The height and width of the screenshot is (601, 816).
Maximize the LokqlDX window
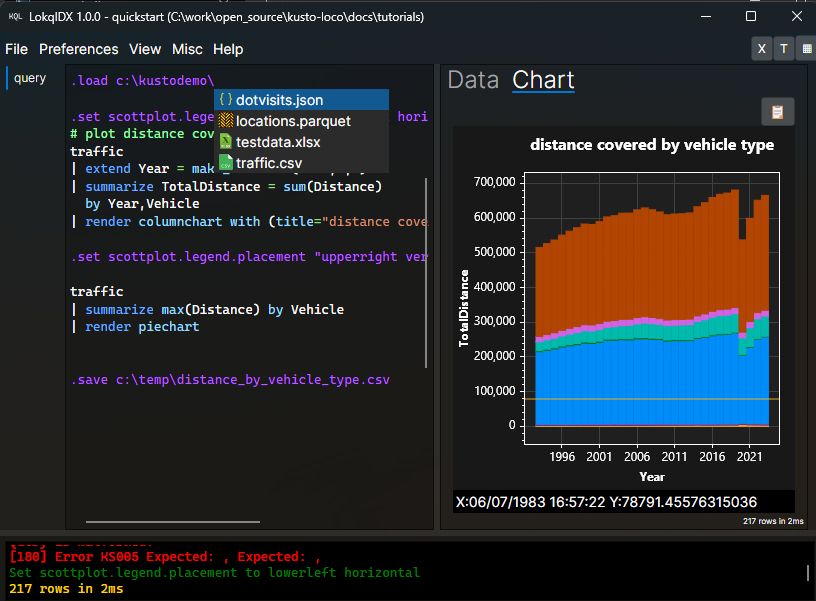point(750,16)
